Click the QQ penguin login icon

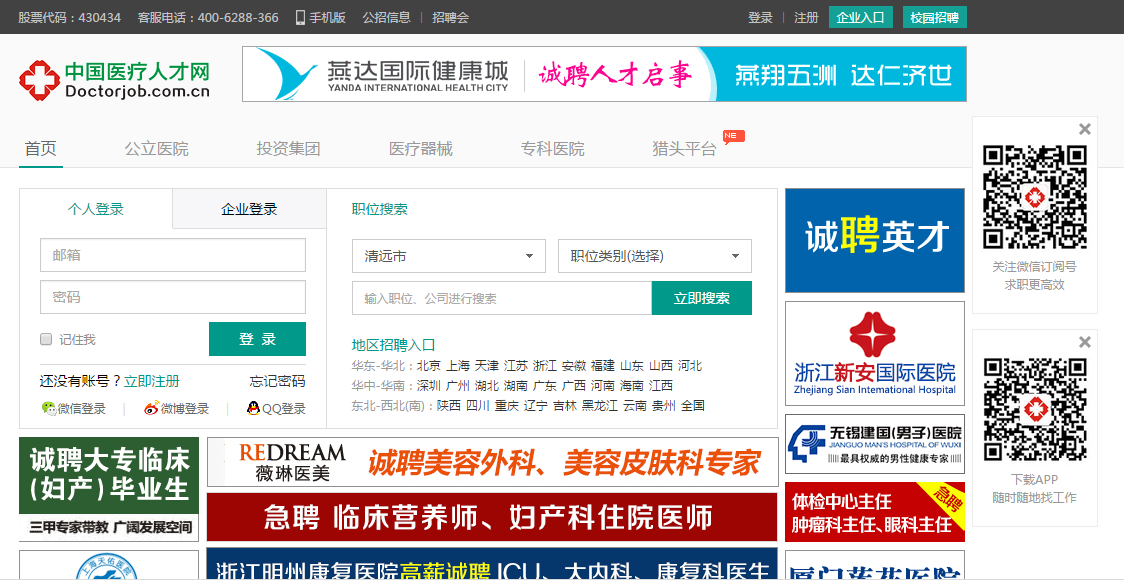tap(253, 408)
